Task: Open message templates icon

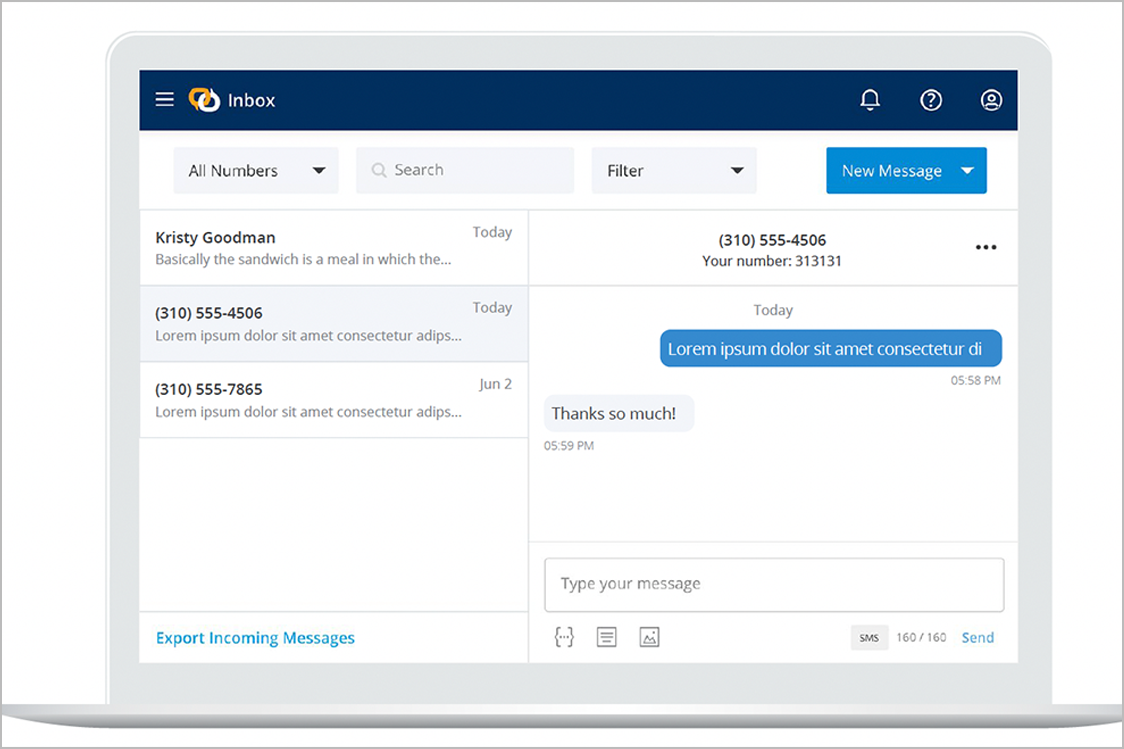Action: (x=606, y=636)
